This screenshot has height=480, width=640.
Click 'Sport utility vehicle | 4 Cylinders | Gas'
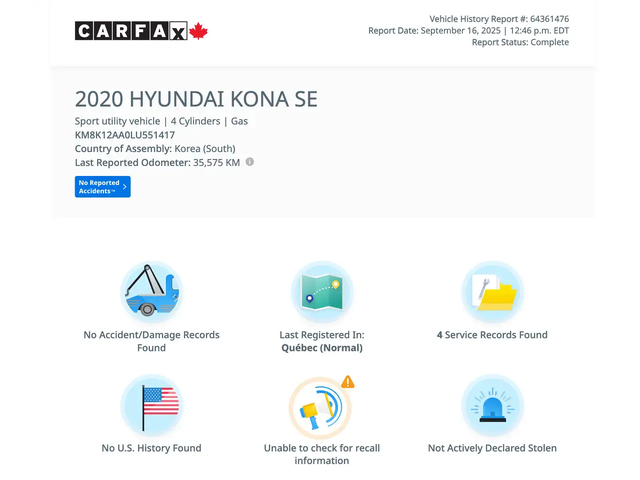tap(161, 121)
